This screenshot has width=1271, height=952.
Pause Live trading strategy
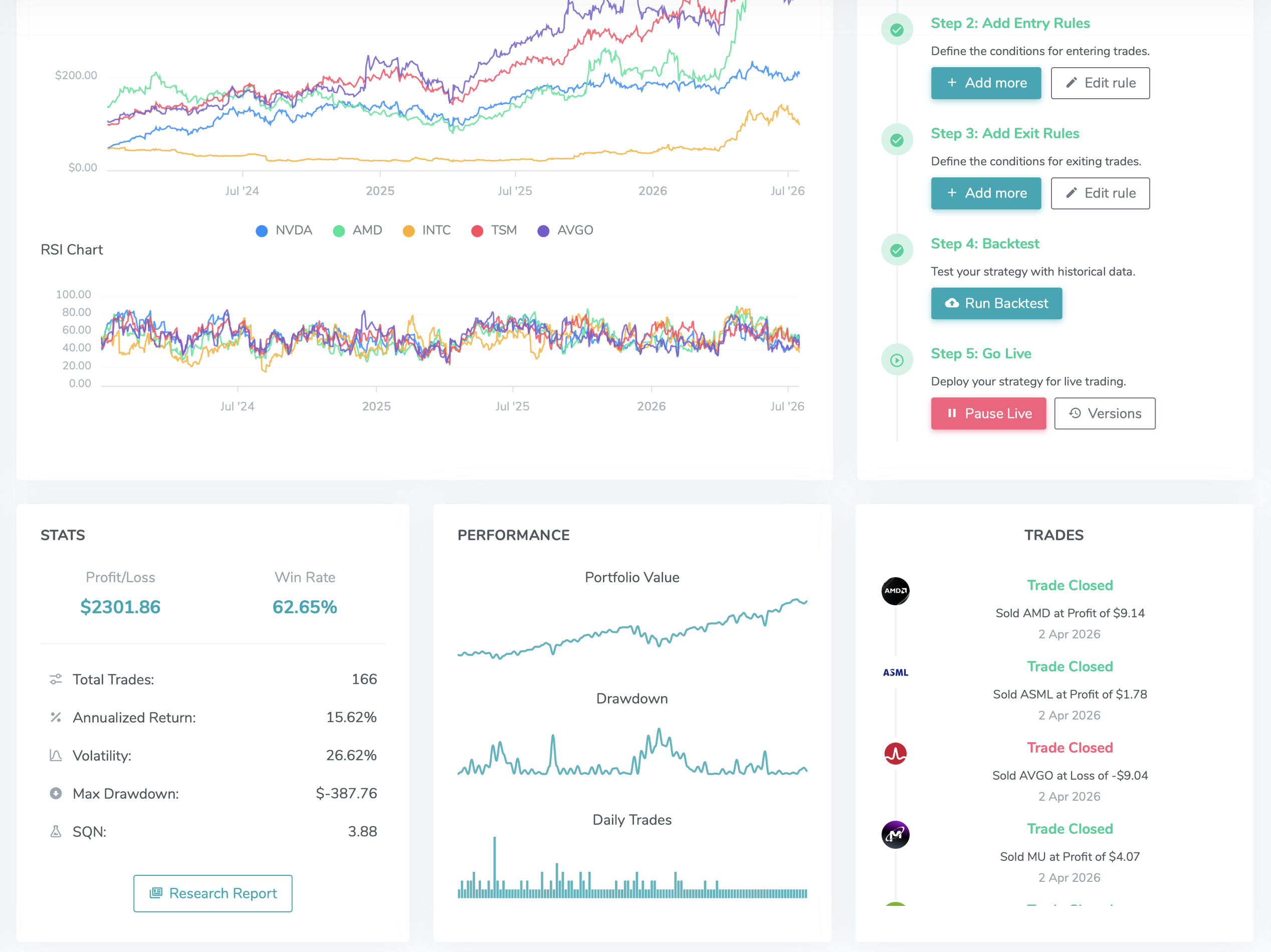click(x=988, y=413)
